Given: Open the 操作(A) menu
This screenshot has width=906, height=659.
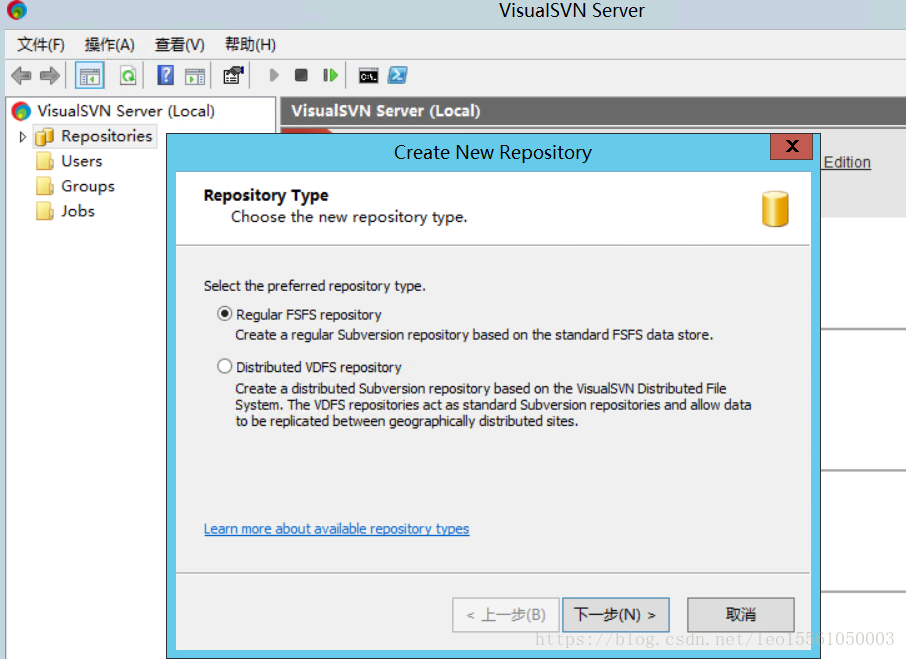Looking at the screenshot, I should point(109,44).
